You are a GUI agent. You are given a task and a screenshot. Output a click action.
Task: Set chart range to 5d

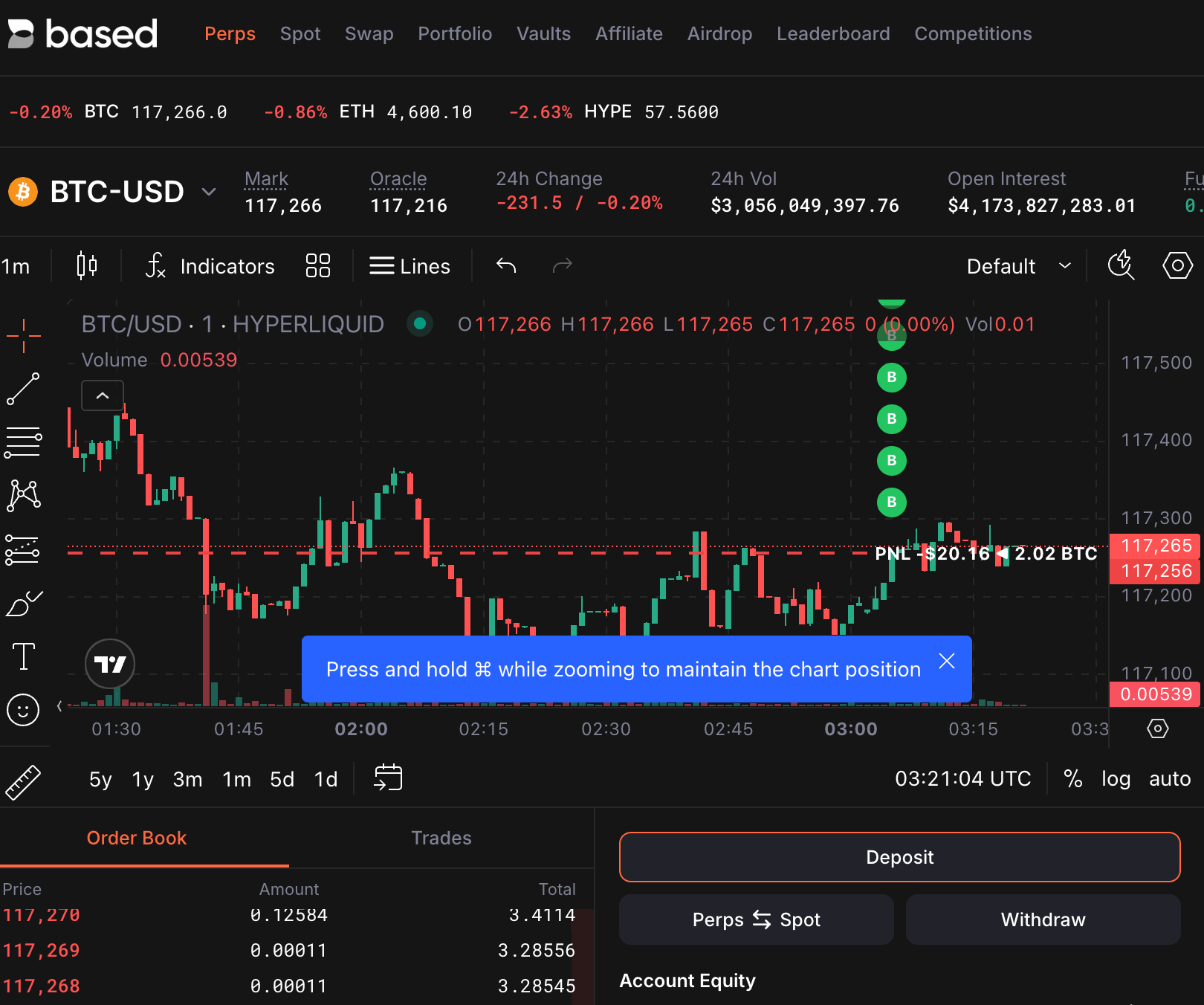coord(282,779)
